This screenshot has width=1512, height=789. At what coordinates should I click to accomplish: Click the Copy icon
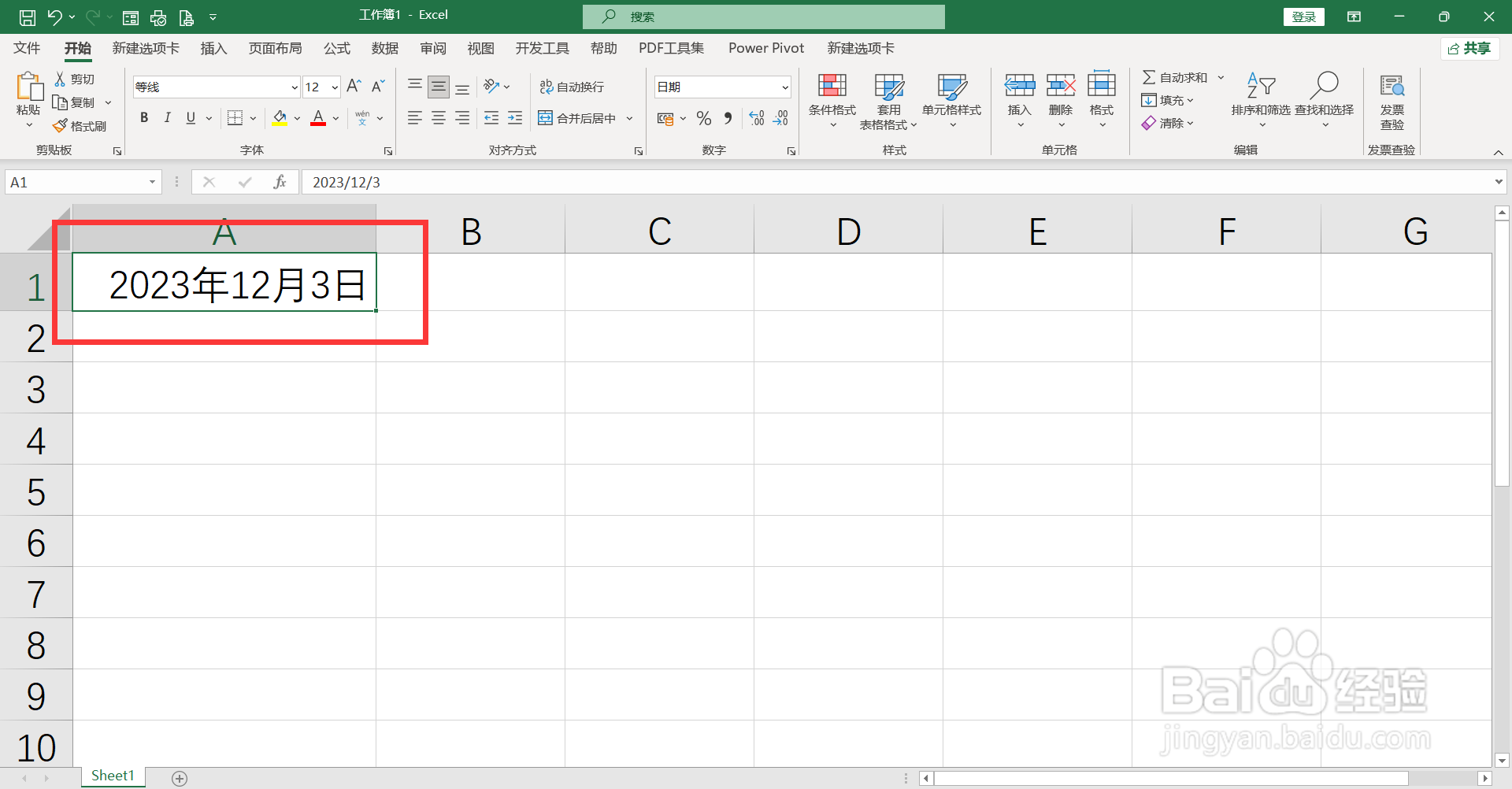(x=60, y=102)
